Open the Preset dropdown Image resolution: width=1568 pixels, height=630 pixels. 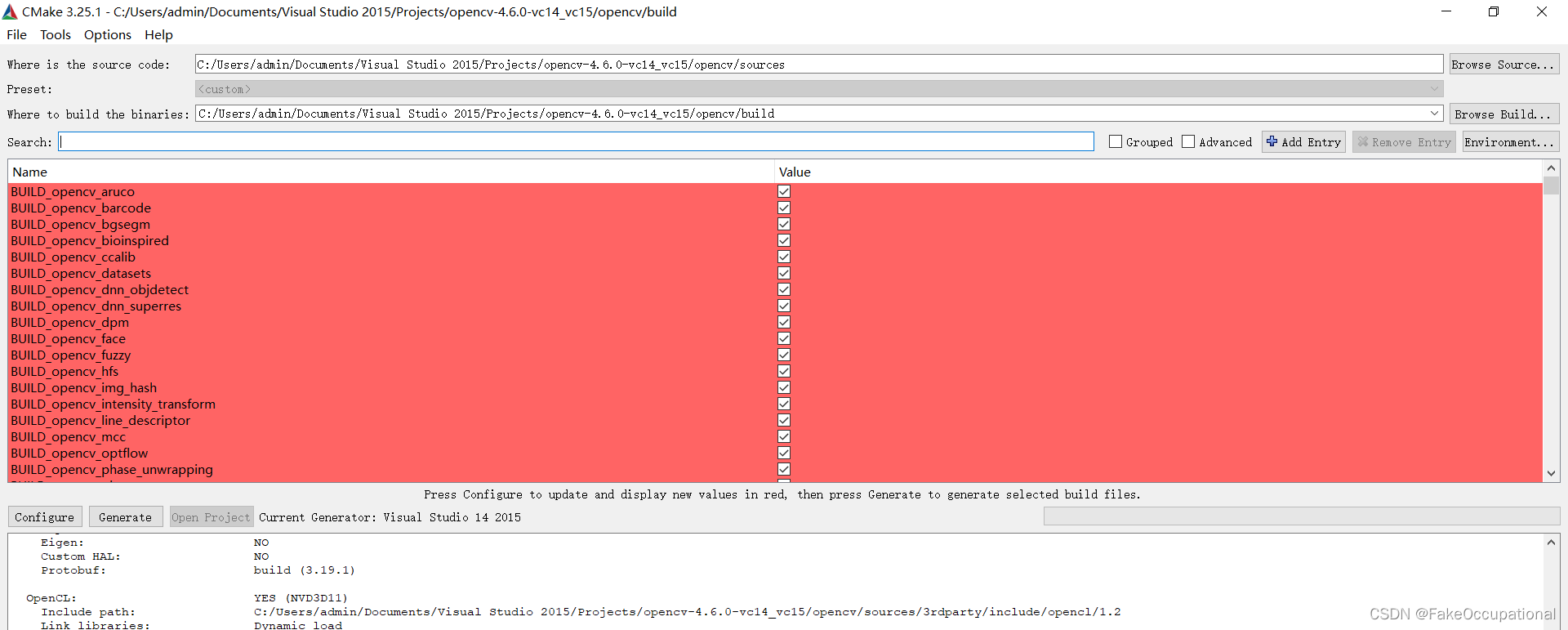pyautogui.click(x=819, y=89)
